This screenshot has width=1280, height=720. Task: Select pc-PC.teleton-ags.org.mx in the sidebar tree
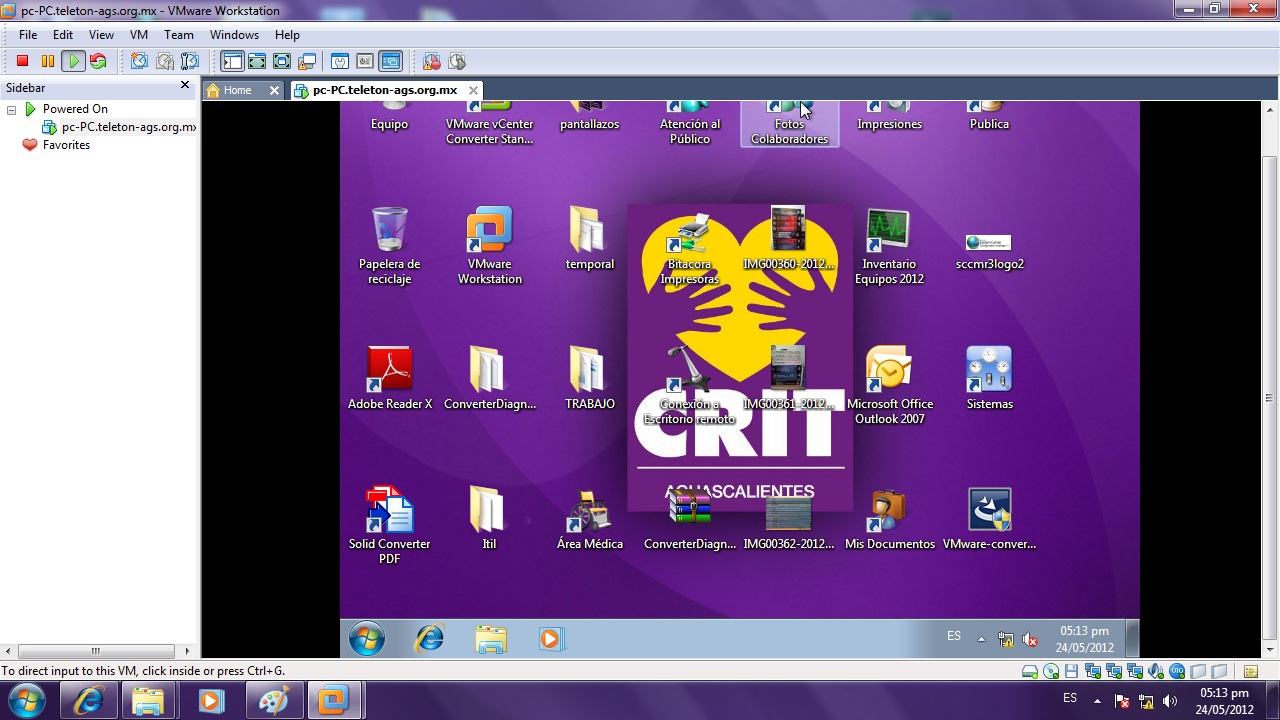coord(128,127)
